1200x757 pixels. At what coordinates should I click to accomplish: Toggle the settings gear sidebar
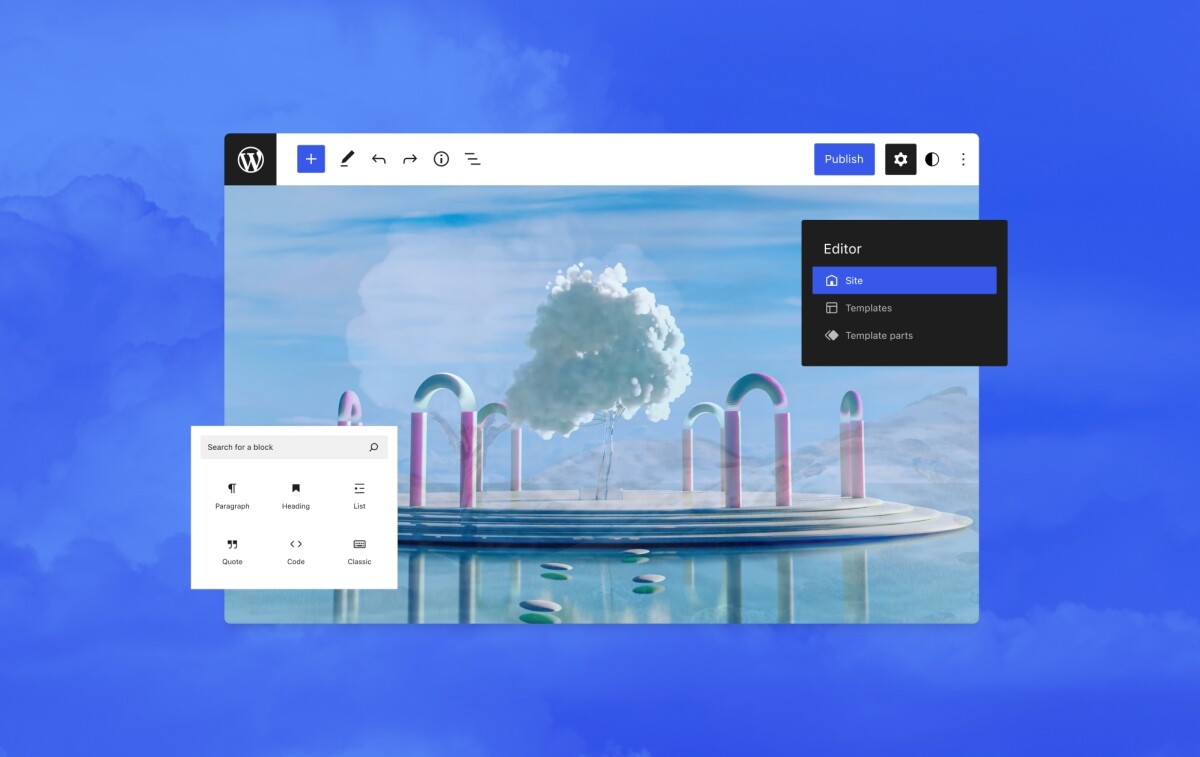point(900,159)
